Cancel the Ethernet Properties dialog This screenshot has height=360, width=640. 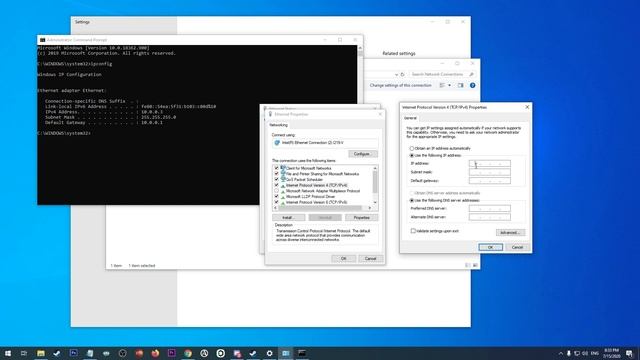(370, 259)
